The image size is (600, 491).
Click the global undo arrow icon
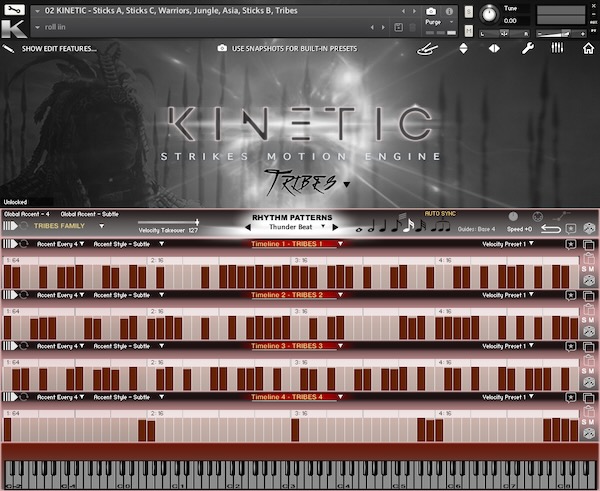point(550,229)
